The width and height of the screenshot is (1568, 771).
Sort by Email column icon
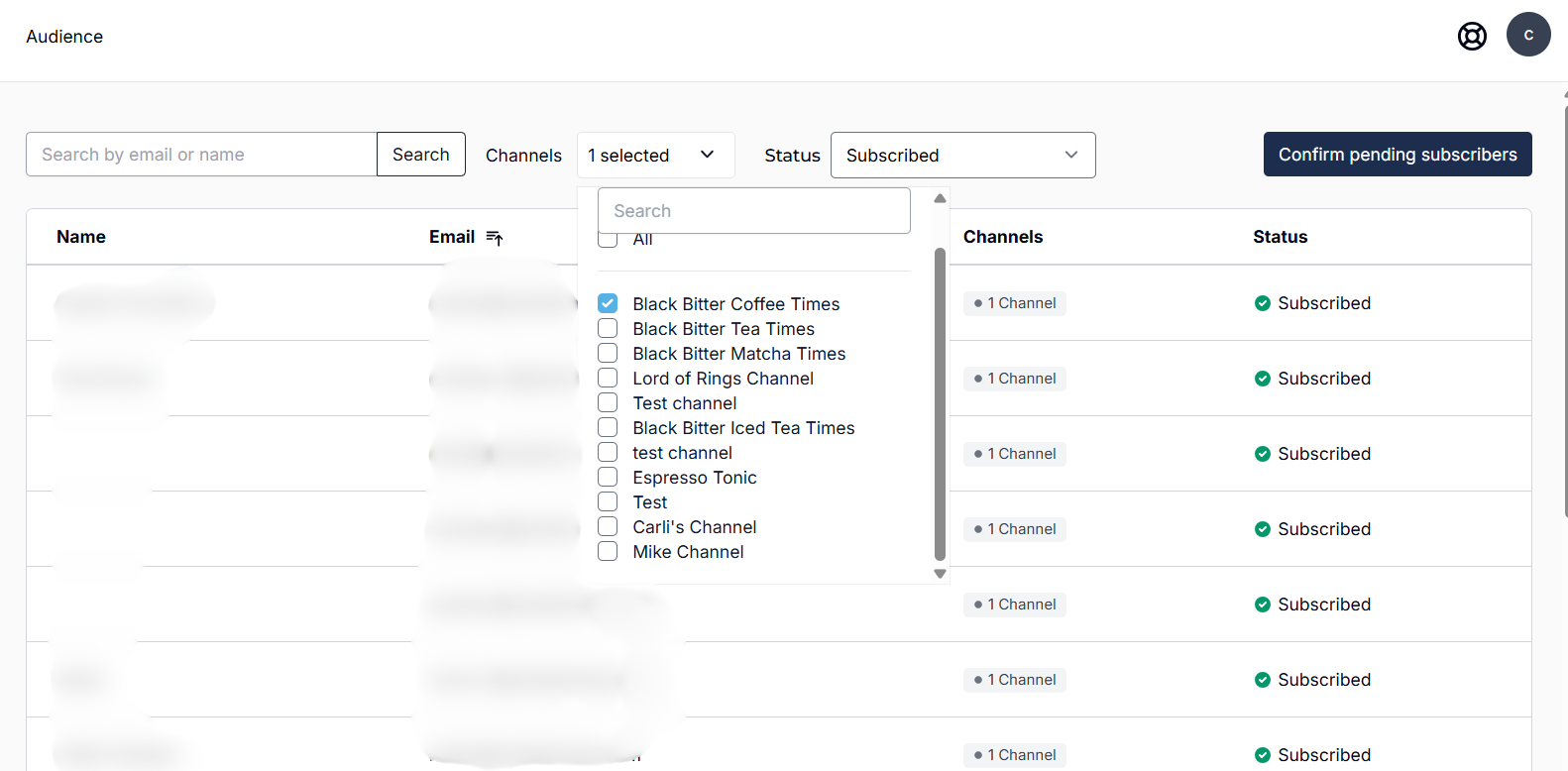[x=495, y=238]
